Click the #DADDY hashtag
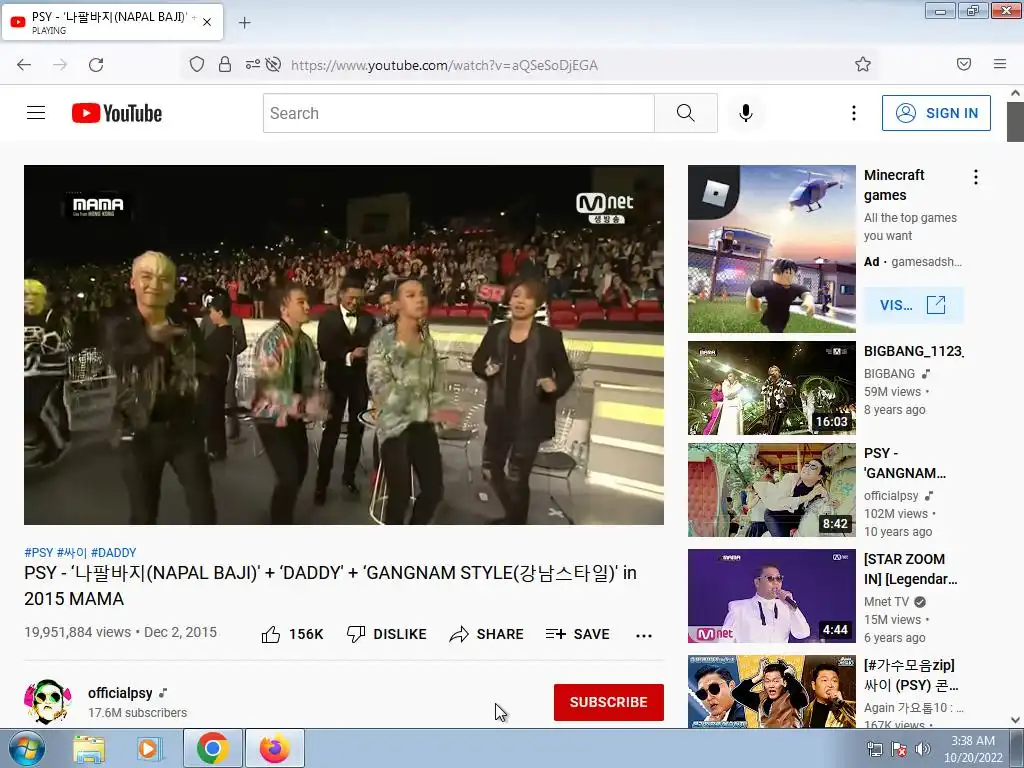1024x768 pixels. tap(114, 552)
